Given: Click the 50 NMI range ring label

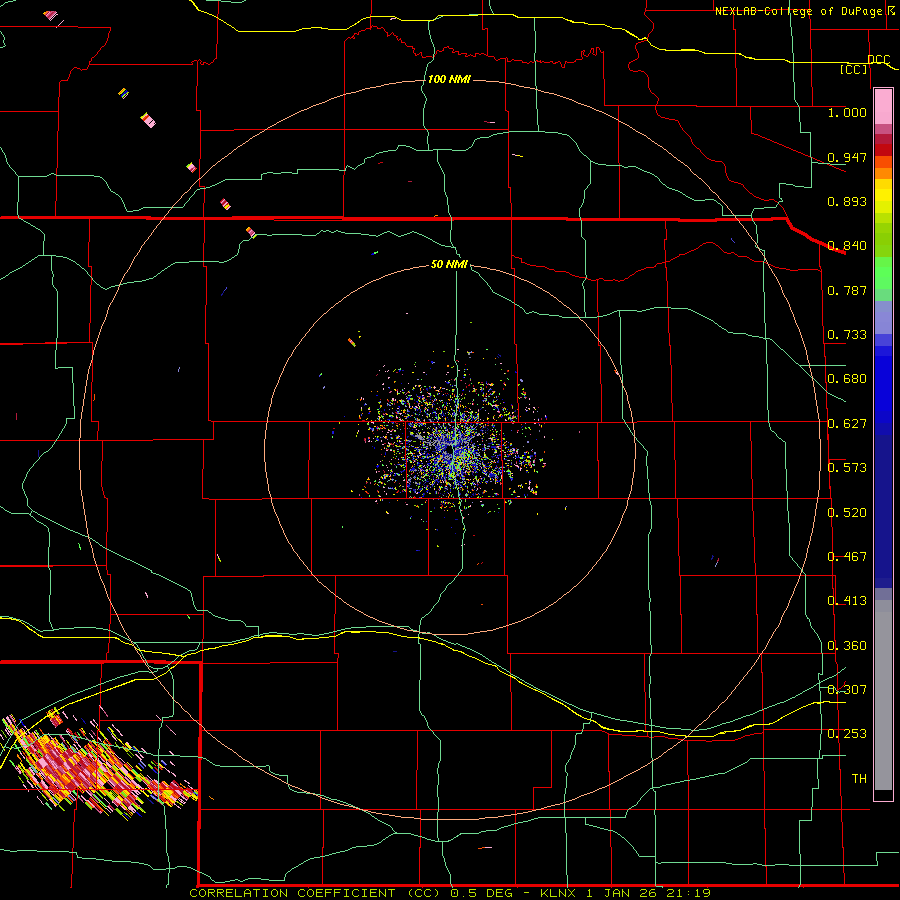Looking at the screenshot, I should coord(449,264).
